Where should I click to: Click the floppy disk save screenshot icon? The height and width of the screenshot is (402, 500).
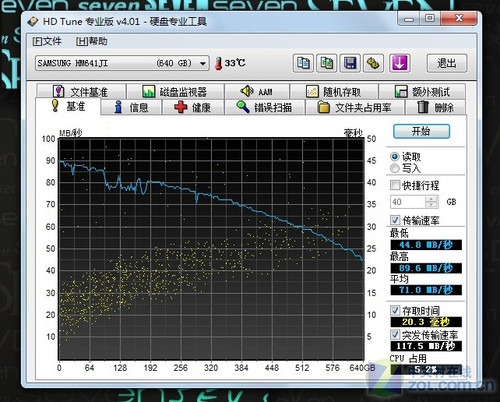coord(350,63)
